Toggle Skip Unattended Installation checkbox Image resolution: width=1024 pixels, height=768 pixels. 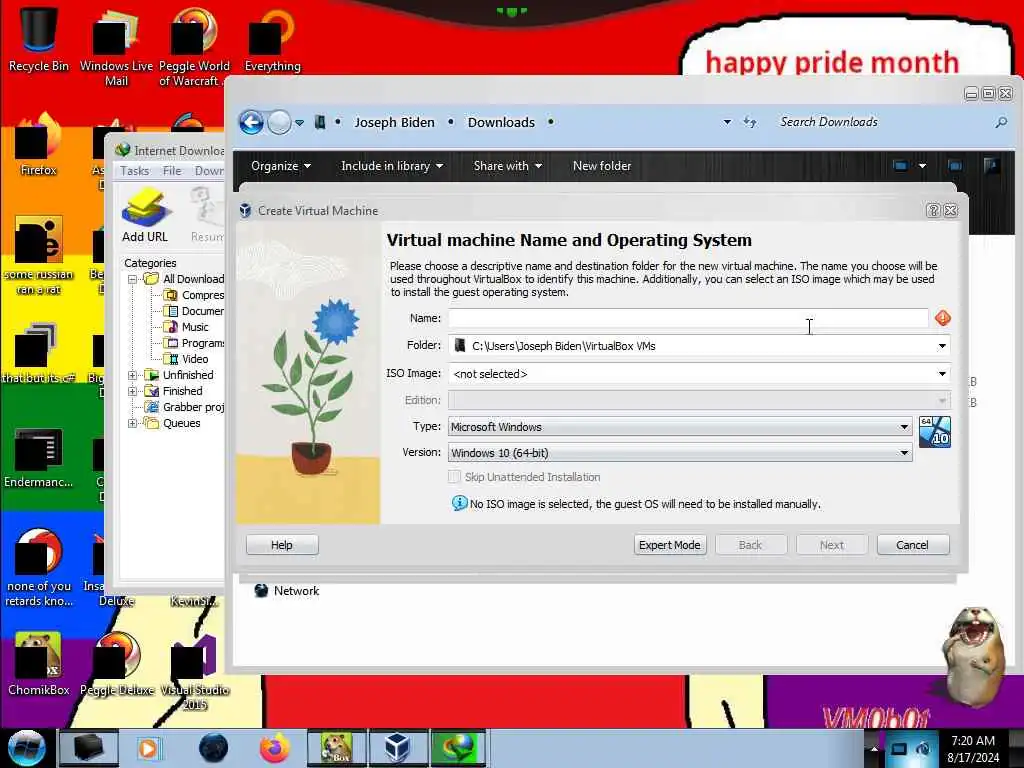(455, 477)
